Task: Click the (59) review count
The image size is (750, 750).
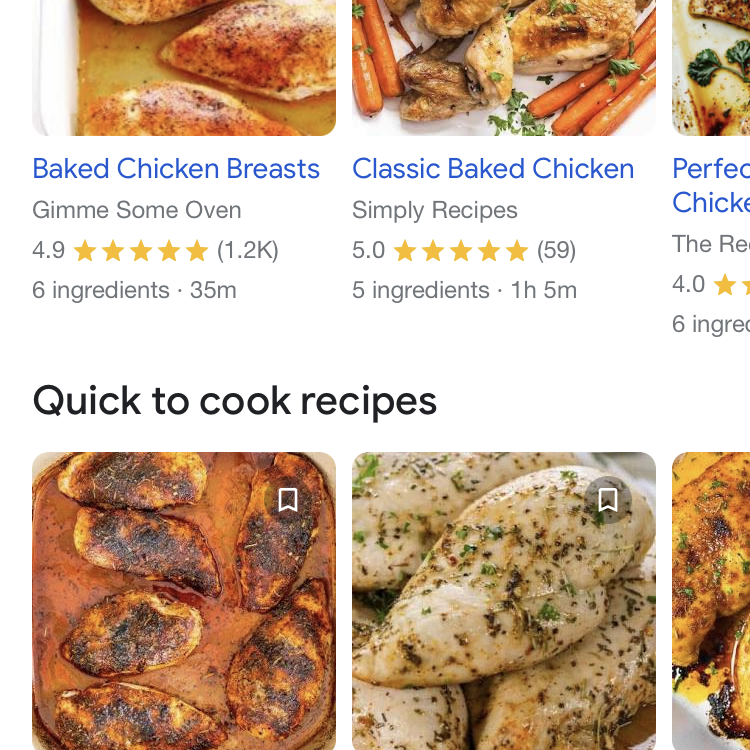Action: [x=556, y=250]
